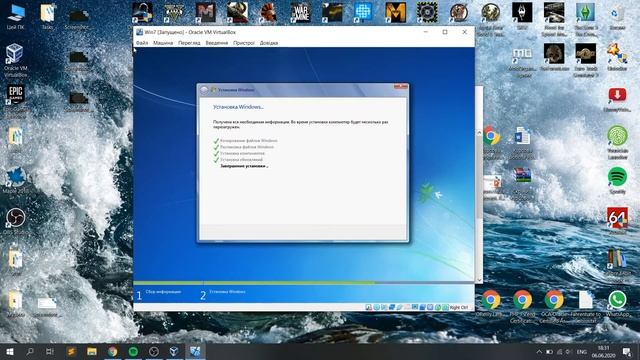This screenshot has width=640, height=360.
Task: Launch the This War of Mine shortcut
Action: [301, 13]
